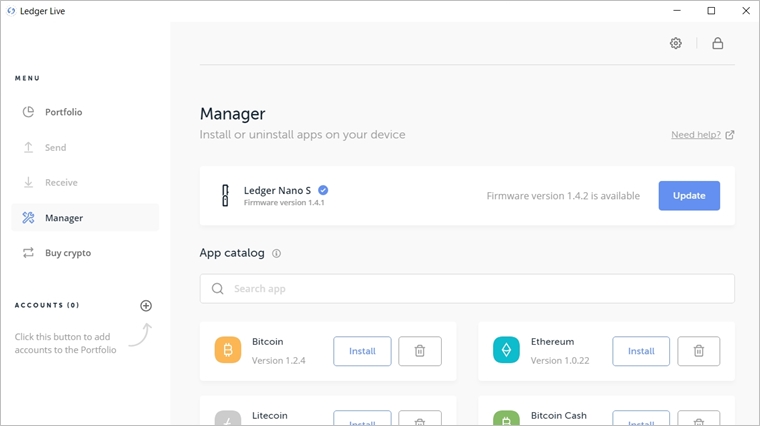Maximize the Ledger Live window
The height and width of the screenshot is (426, 760).
711,11
